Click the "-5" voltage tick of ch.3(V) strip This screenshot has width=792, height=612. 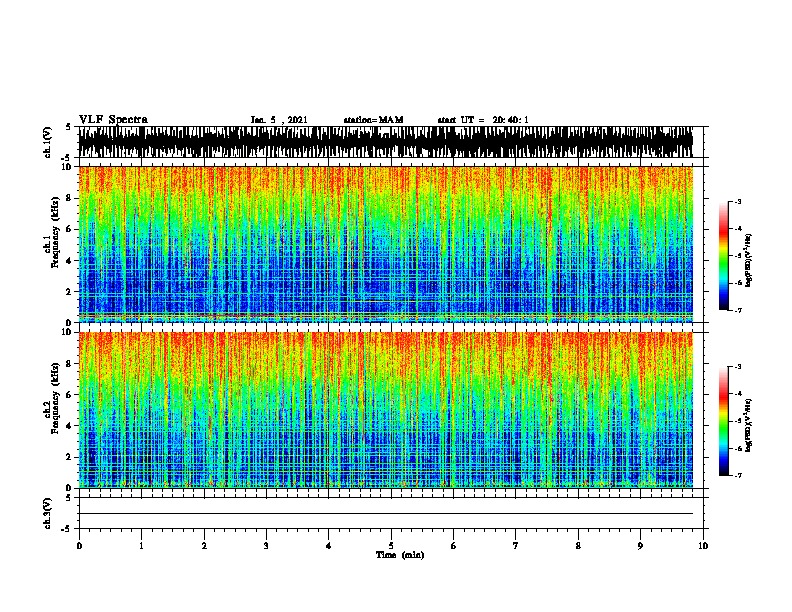pyautogui.click(x=67, y=529)
